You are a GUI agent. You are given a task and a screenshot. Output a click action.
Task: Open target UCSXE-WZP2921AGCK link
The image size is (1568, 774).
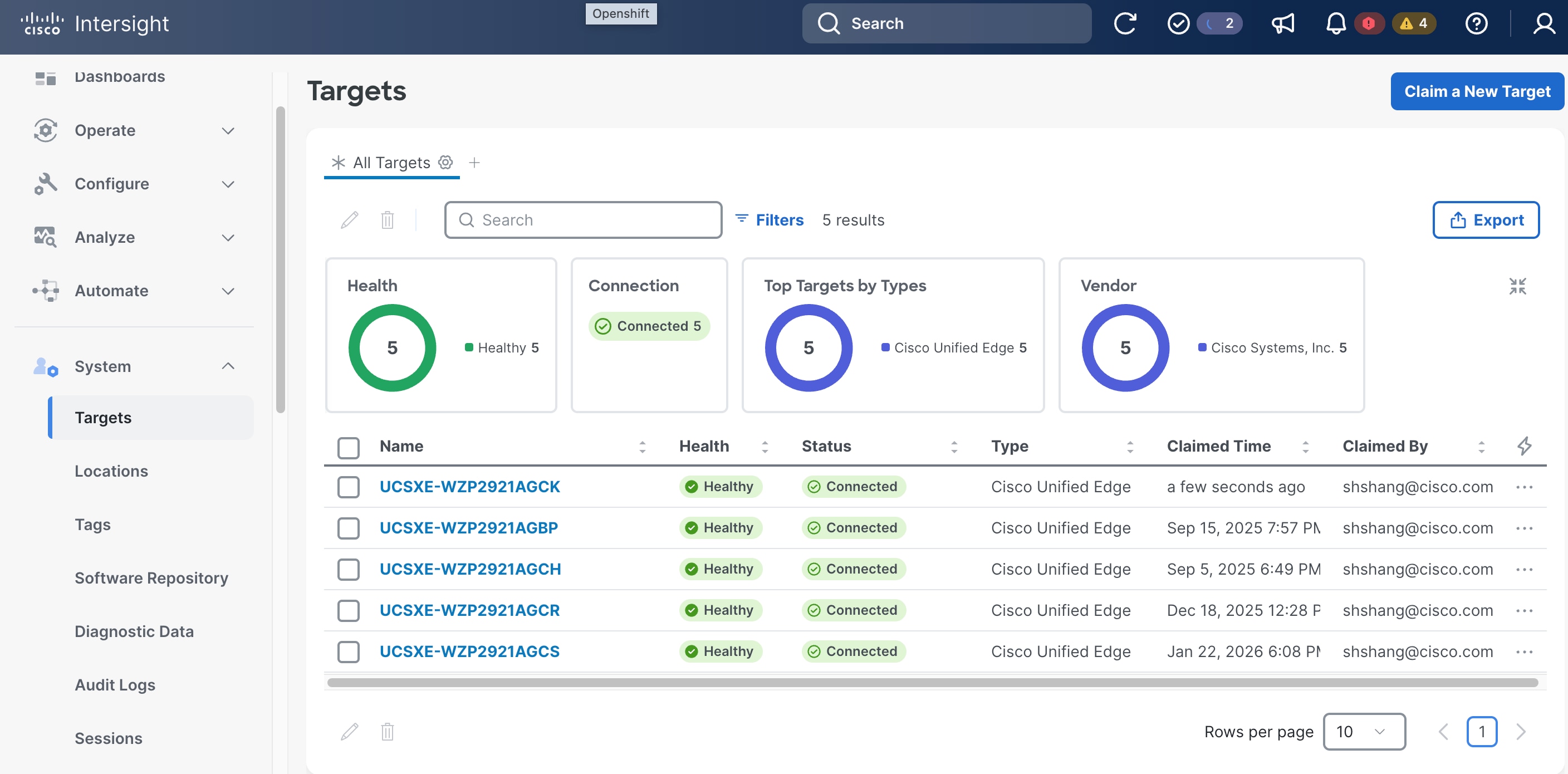tap(469, 487)
